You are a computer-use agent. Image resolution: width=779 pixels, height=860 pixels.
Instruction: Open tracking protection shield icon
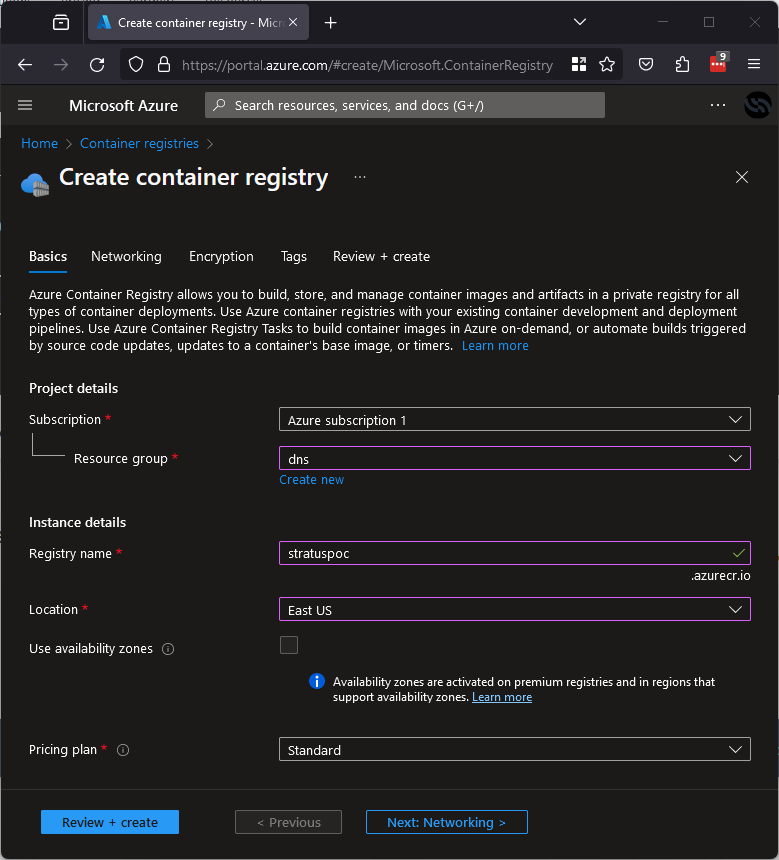[136, 65]
